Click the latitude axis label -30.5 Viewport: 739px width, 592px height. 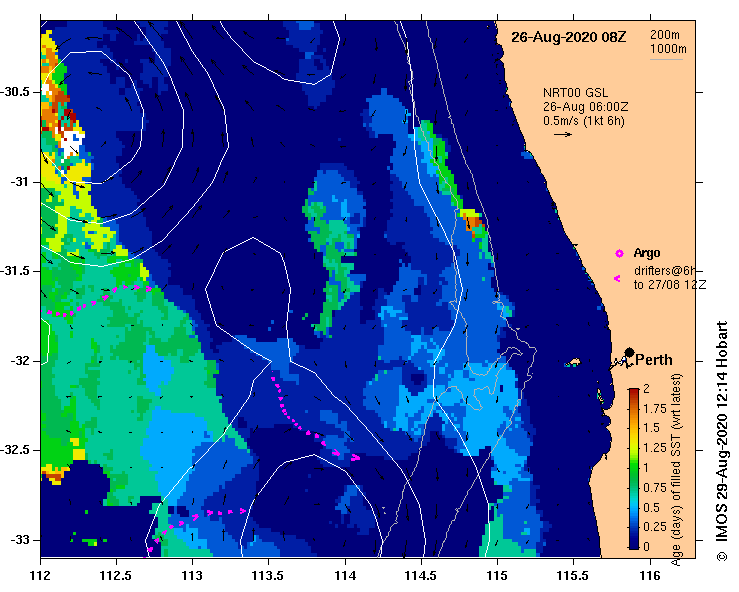pos(15,91)
